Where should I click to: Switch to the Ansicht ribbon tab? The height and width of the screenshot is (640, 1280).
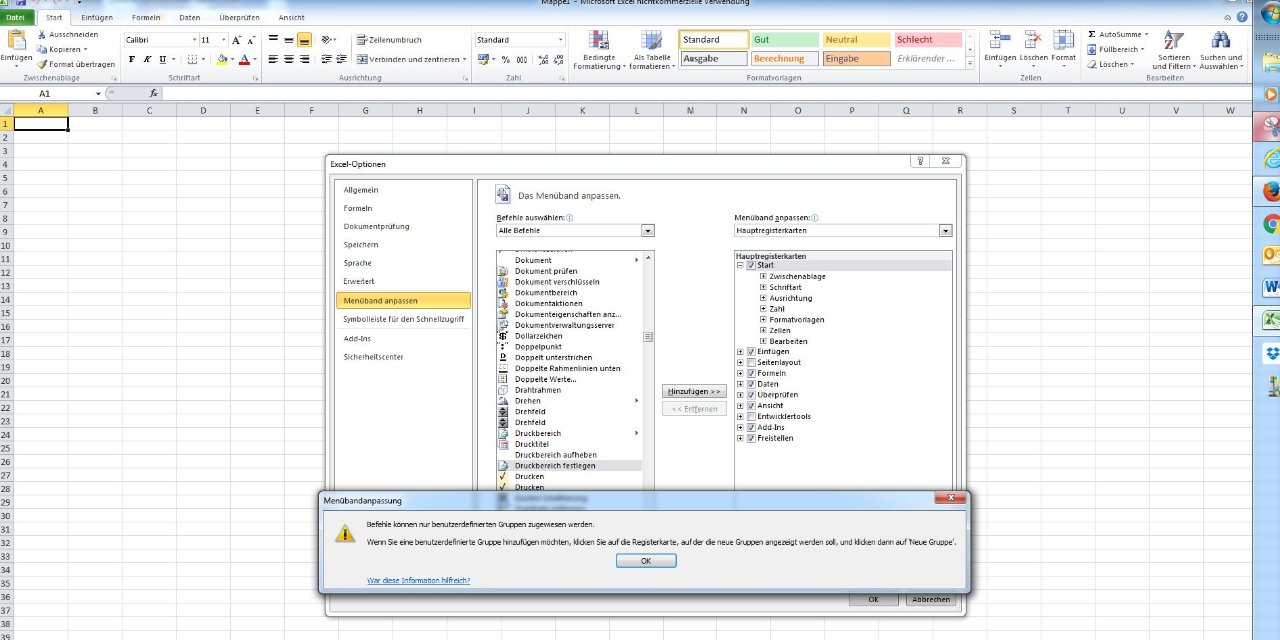[x=292, y=17]
